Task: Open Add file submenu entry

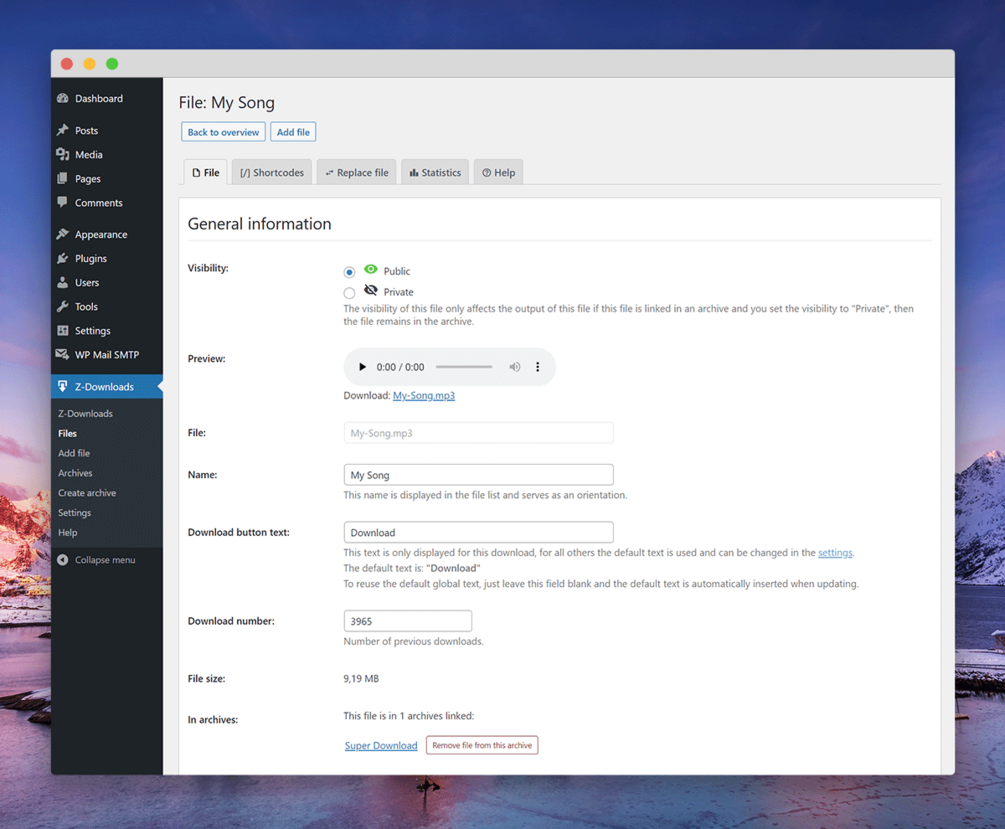Action: tap(74, 453)
